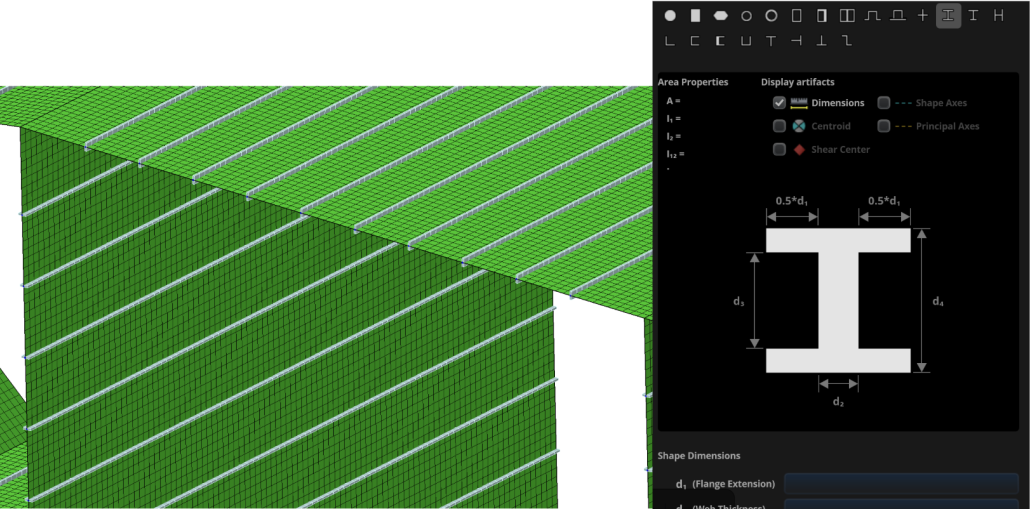The width and height of the screenshot is (1030, 509).
Task: Select the solid circle cross-section shape
Action: coord(670,16)
